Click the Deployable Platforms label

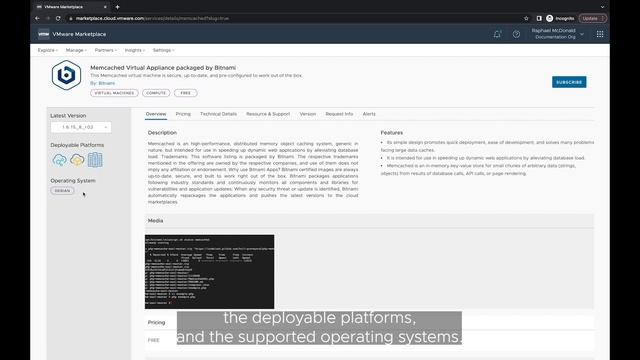click(x=77, y=145)
